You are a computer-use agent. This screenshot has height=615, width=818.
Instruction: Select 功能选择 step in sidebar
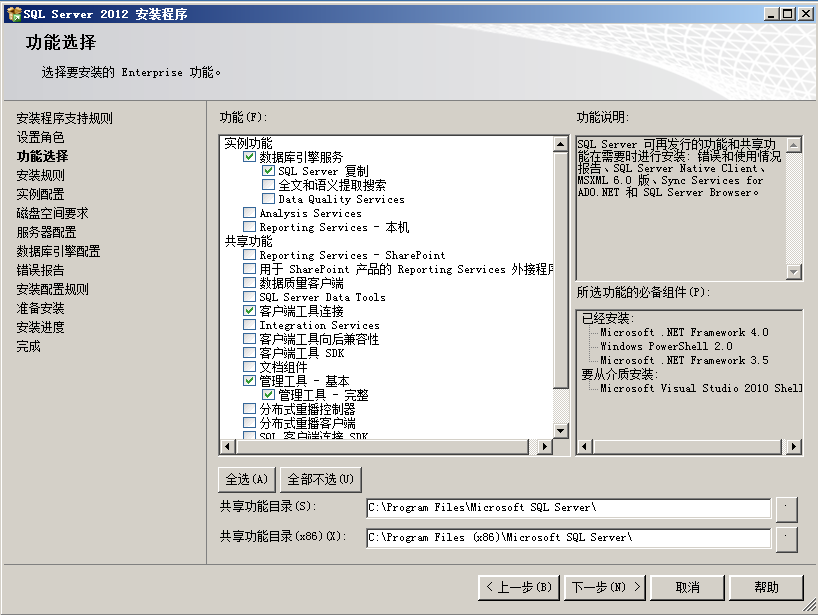(x=42, y=156)
